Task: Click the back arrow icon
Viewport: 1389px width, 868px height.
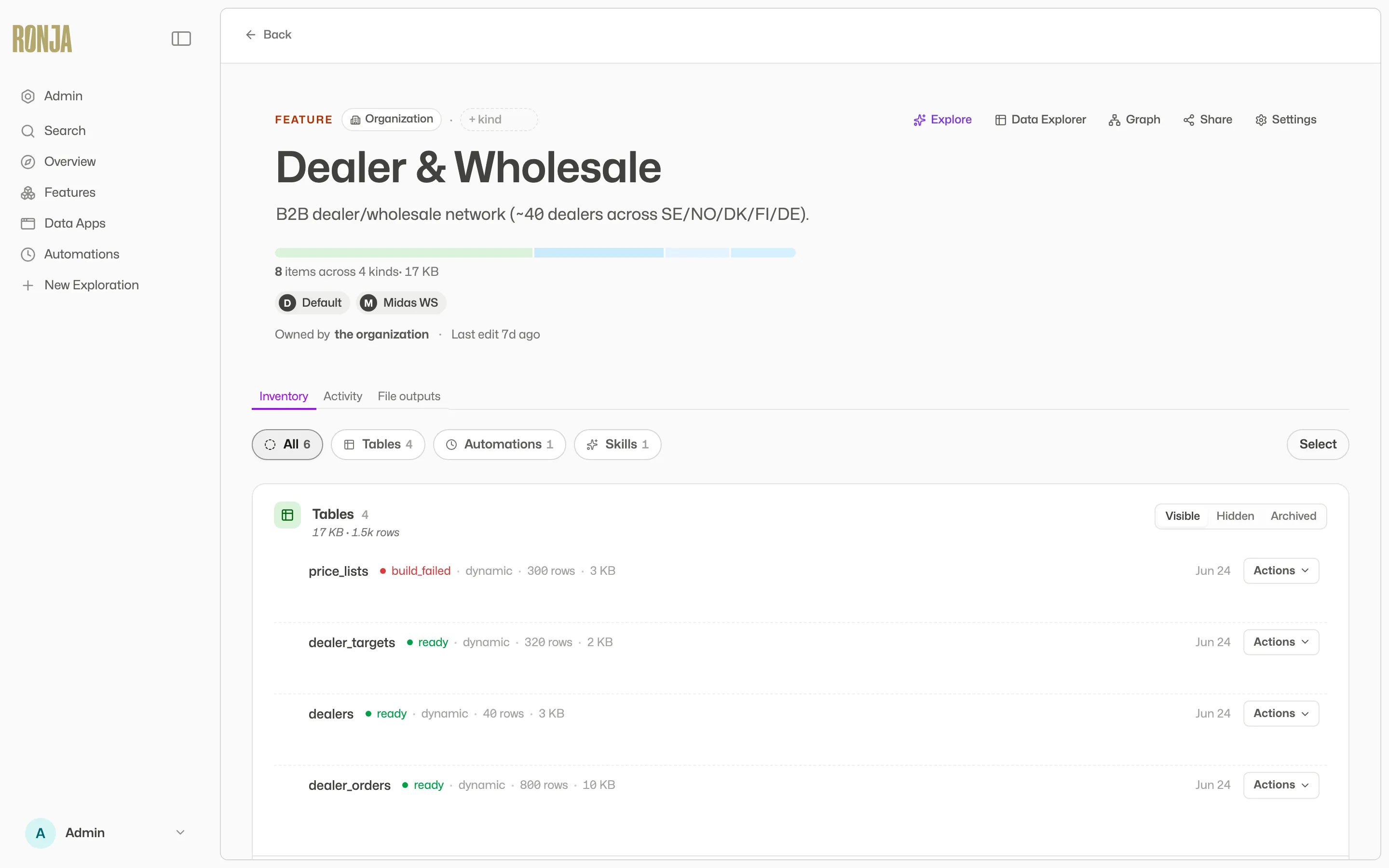Action: point(250,35)
